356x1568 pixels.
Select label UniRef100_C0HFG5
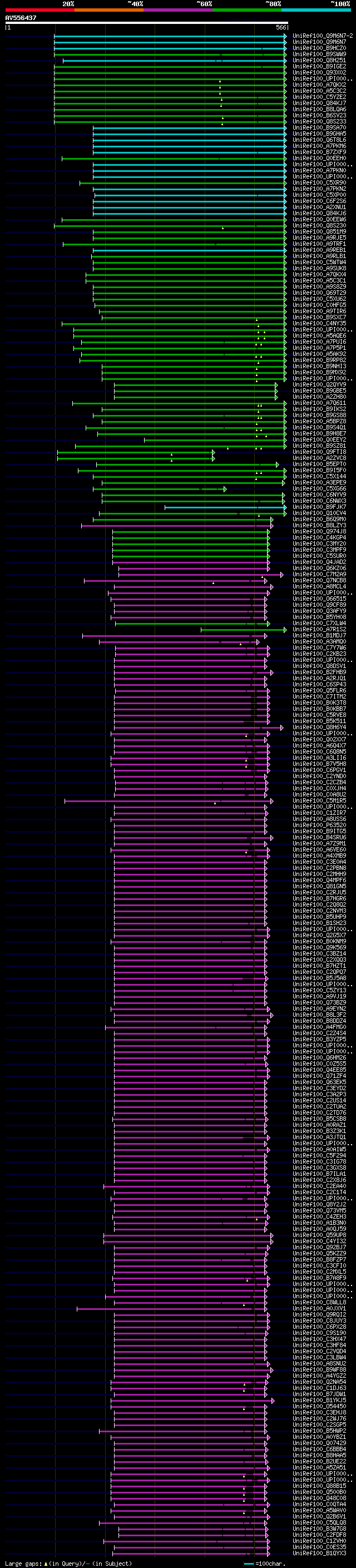tap(319, 305)
